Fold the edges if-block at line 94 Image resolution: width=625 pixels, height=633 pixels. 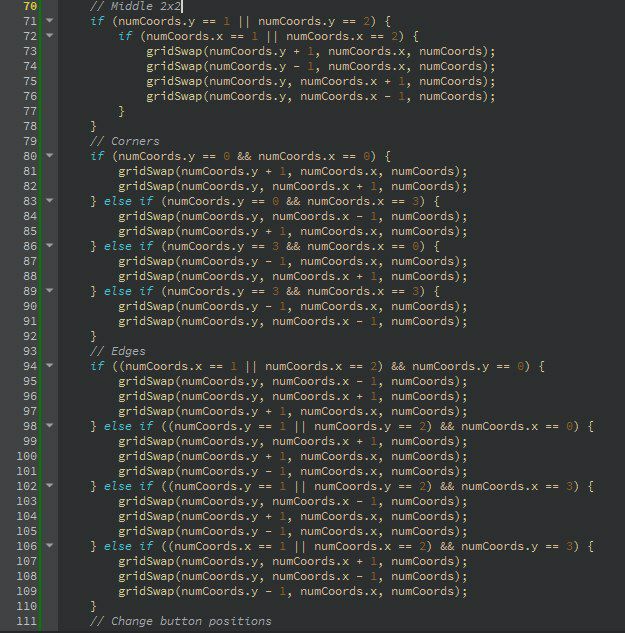pyautogui.click(x=50, y=365)
